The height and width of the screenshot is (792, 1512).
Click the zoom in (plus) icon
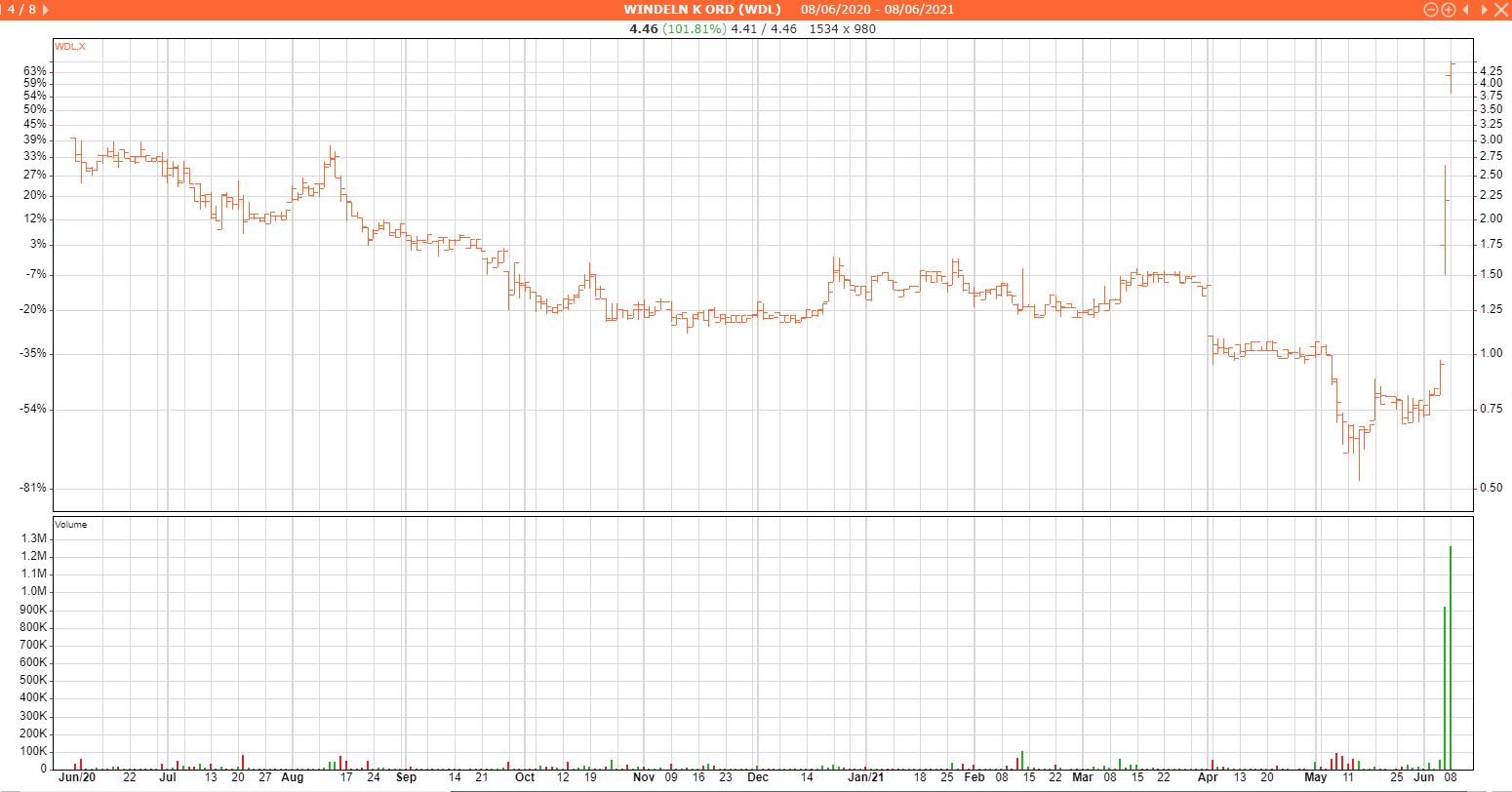click(x=1448, y=9)
